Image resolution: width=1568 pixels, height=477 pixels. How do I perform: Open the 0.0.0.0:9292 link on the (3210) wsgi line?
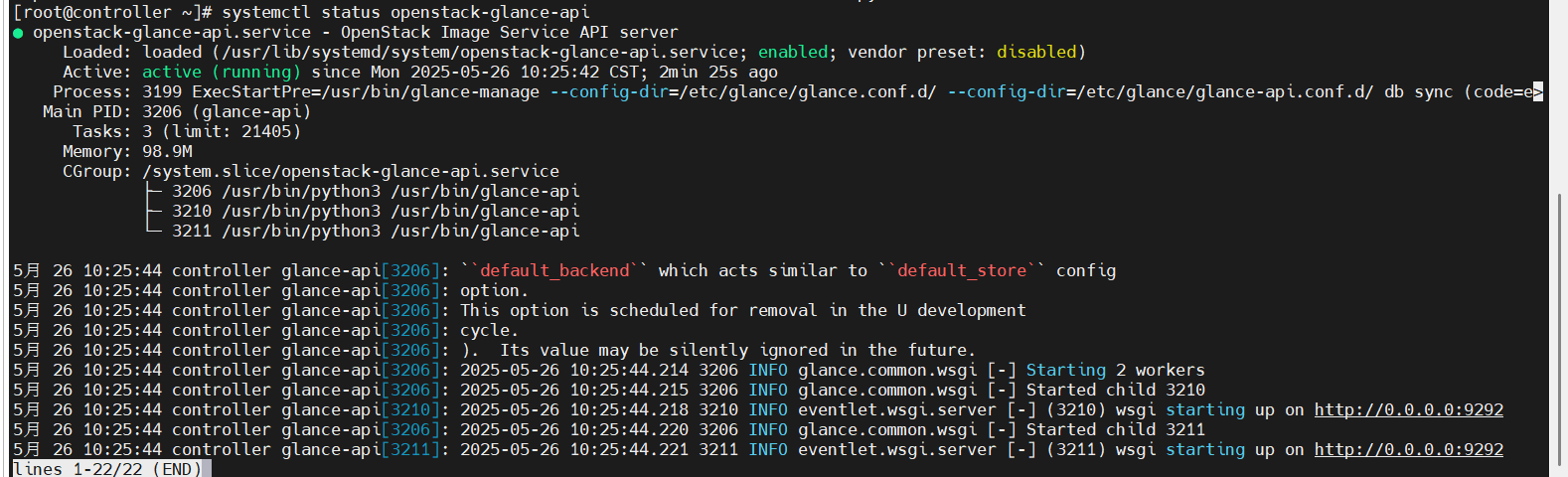click(1408, 409)
